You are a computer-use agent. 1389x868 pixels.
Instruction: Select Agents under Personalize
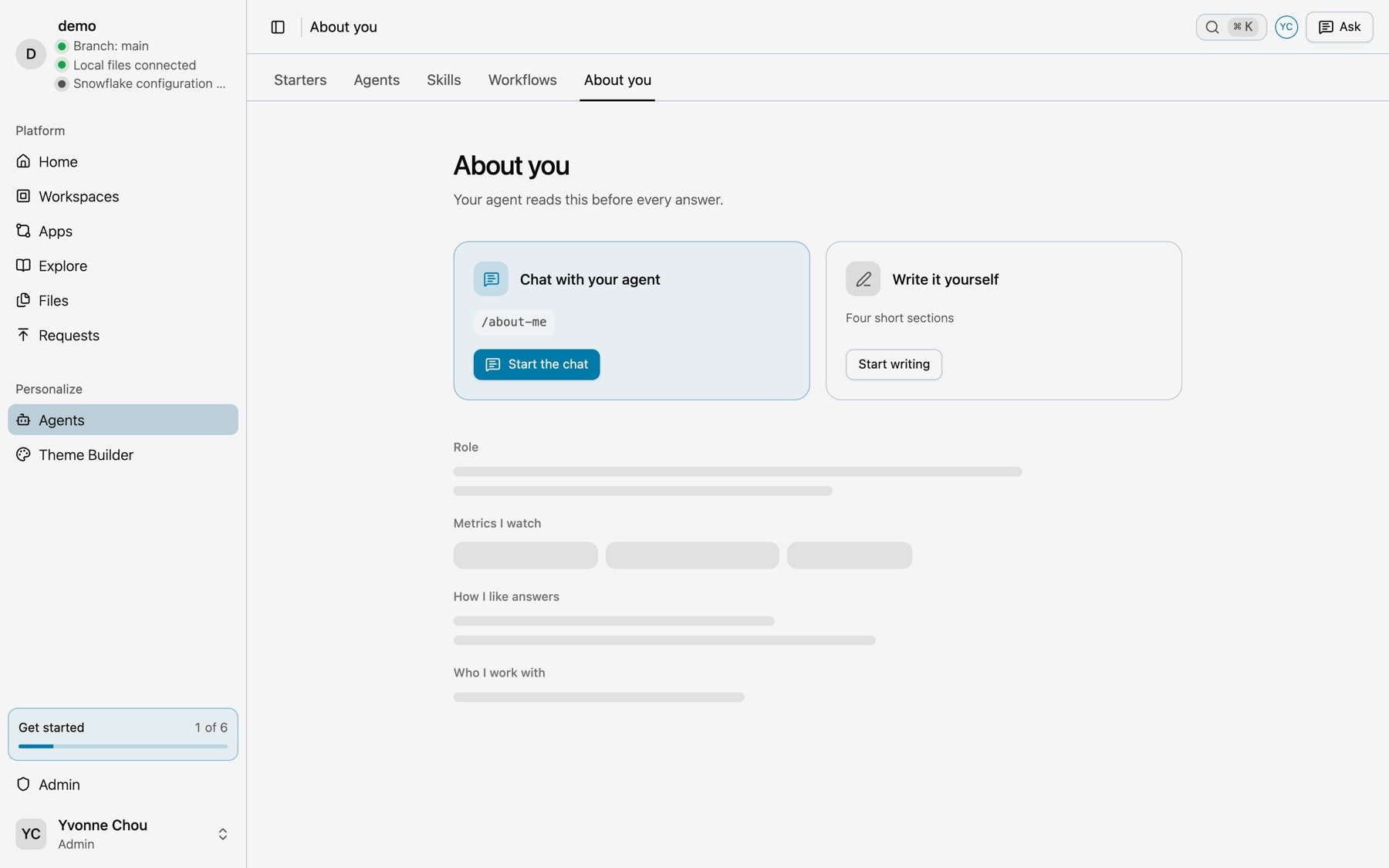click(x=123, y=420)
